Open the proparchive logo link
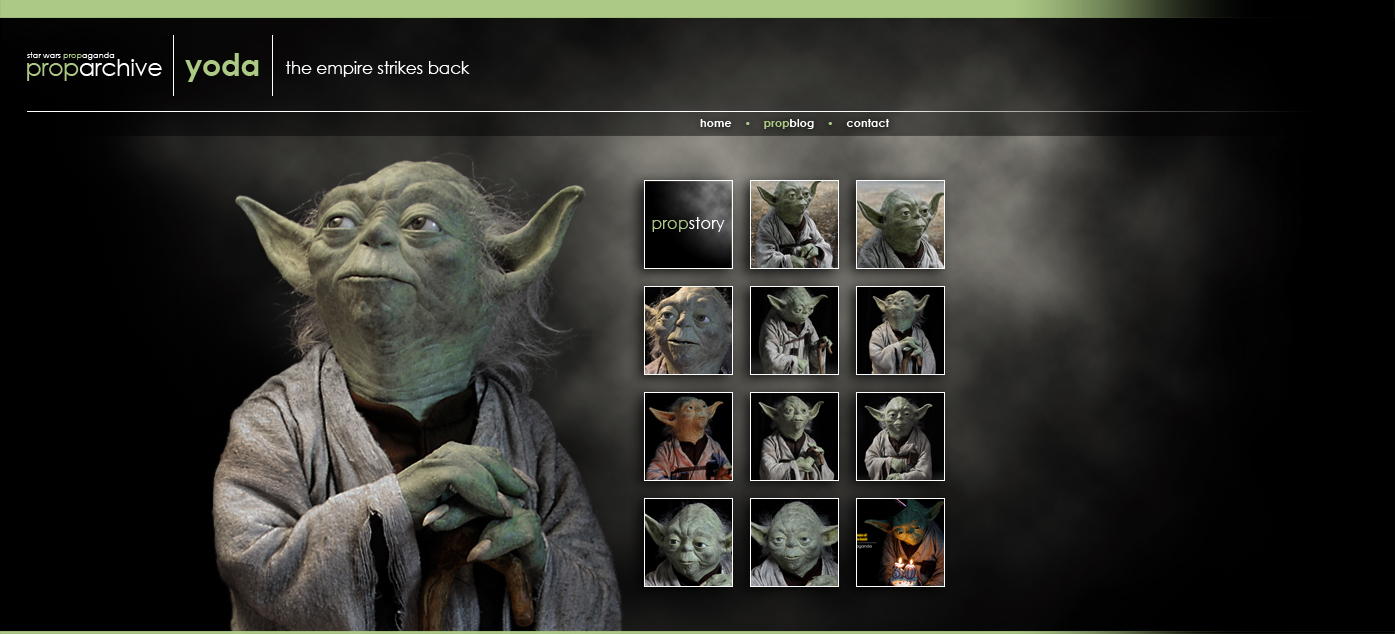The width and height of the screenshot is (1395, 634). (x=94, y=65)
